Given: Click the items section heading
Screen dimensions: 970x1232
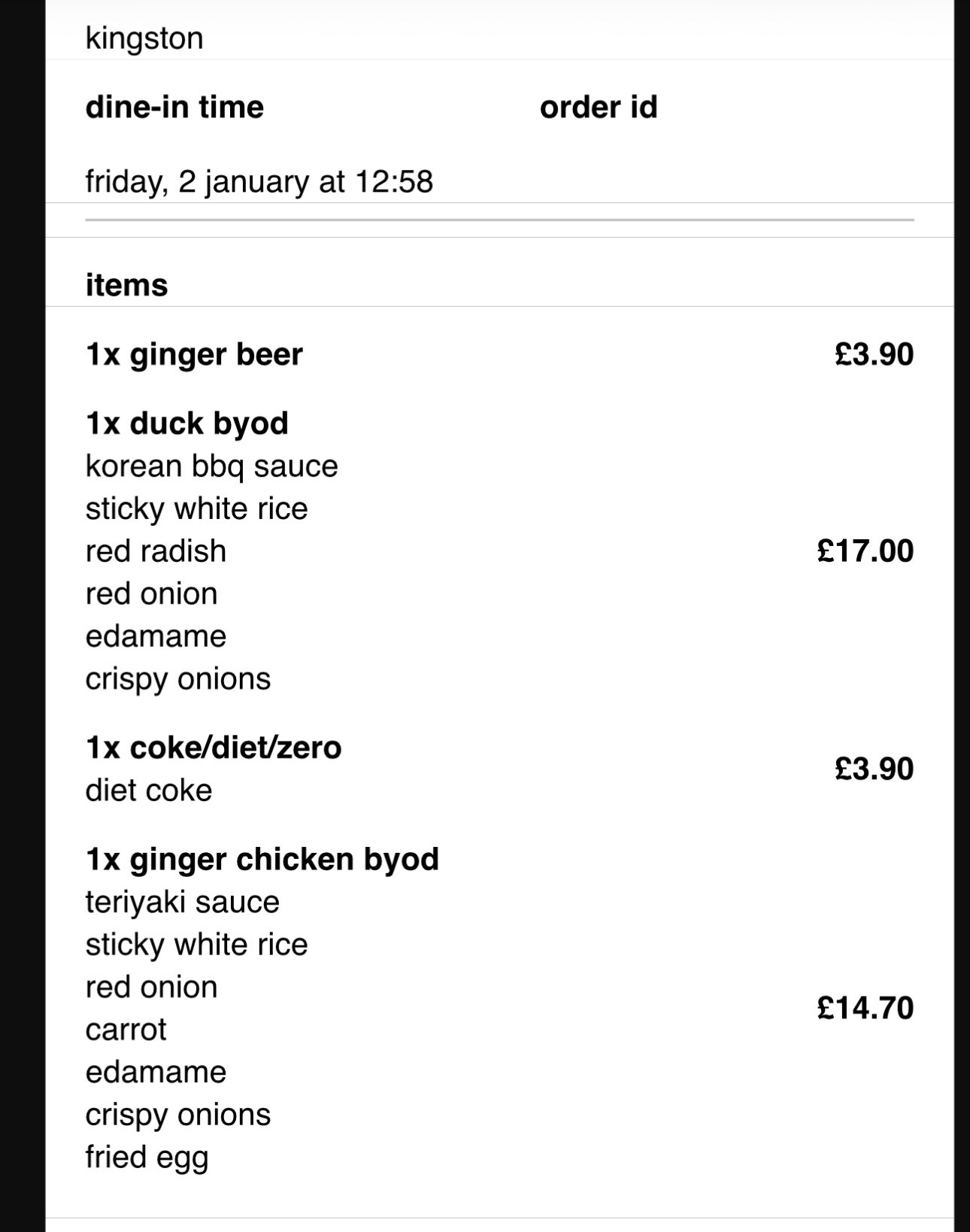Looking at the screenshot, I should click(126, 285).
